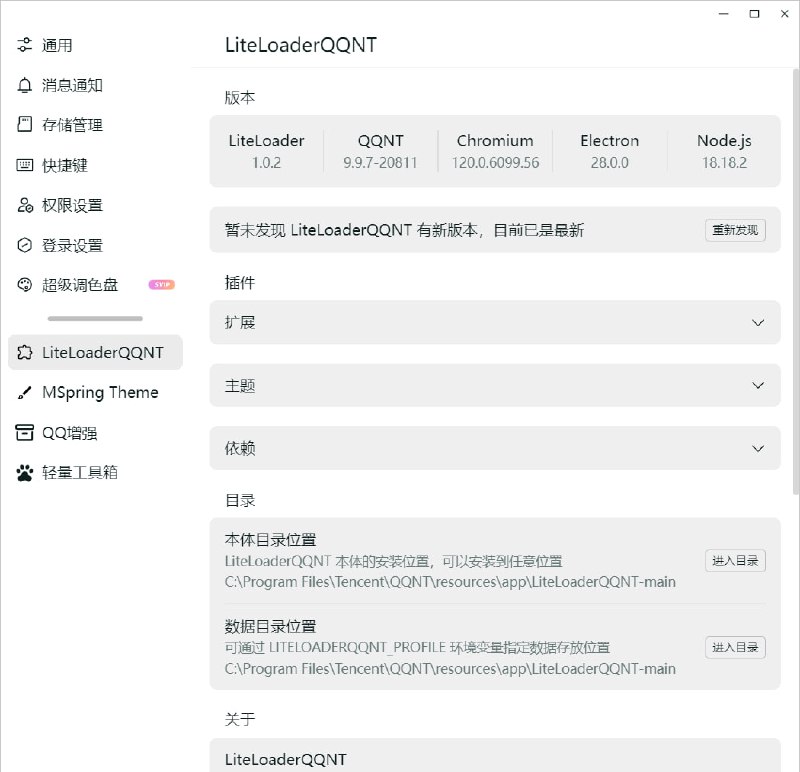Click the paintbrush icon for MSpring Theme
Image resolution: width=800 pixels, height=772 pixels.
pyautogui.click(x=24, y=392)
